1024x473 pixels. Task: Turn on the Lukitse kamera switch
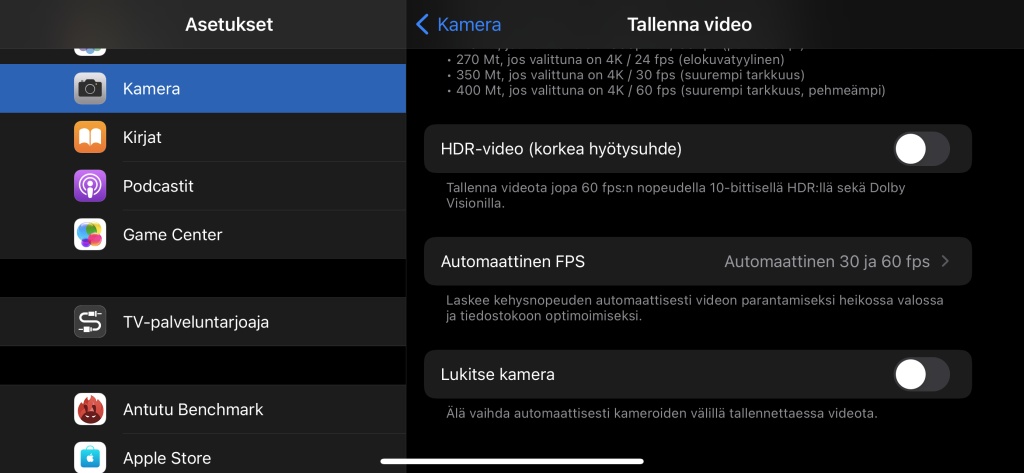pos(921,374)
